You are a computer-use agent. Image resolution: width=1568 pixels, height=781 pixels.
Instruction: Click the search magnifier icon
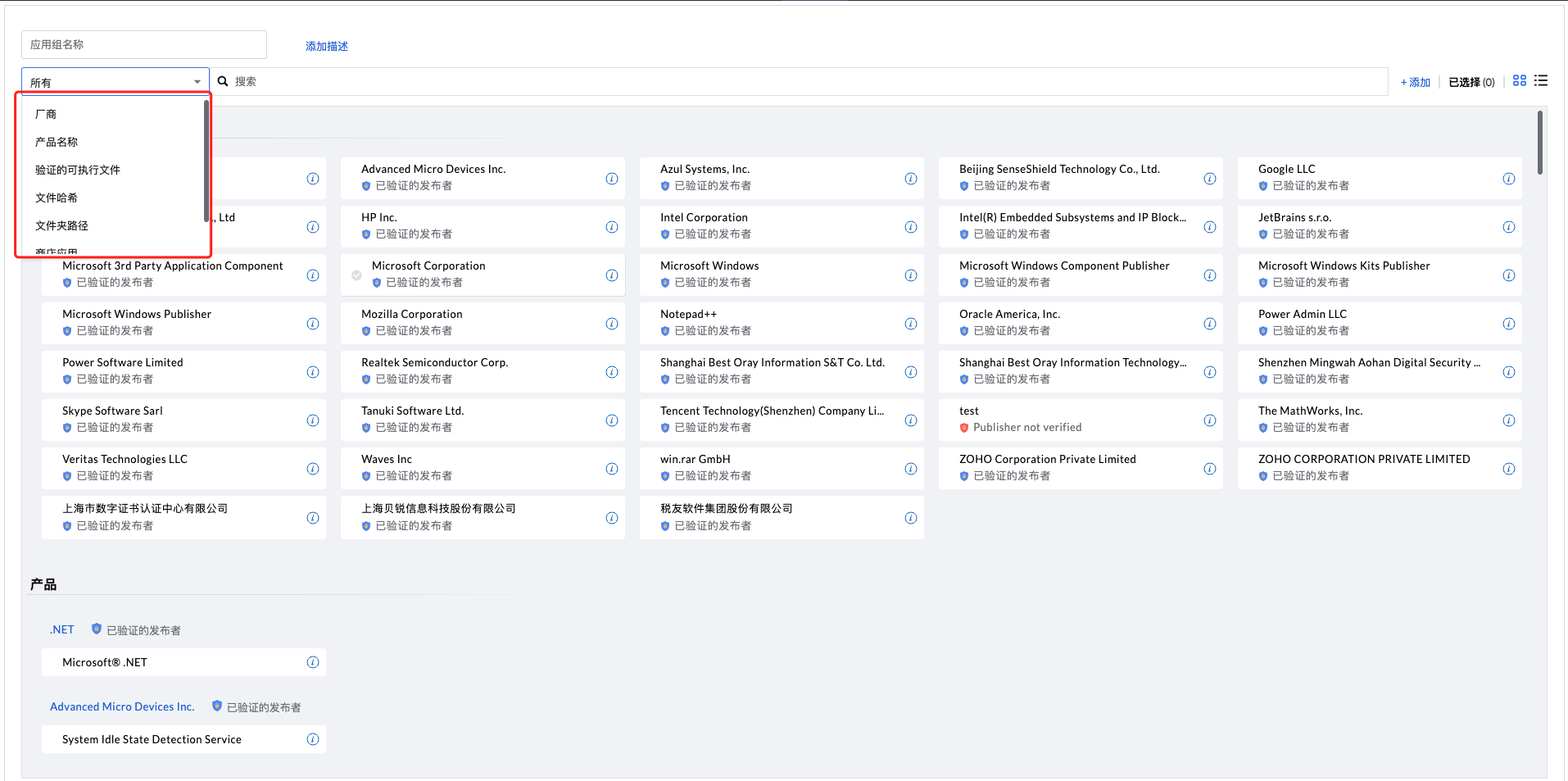pyautogui.click(x=223, y=81)
